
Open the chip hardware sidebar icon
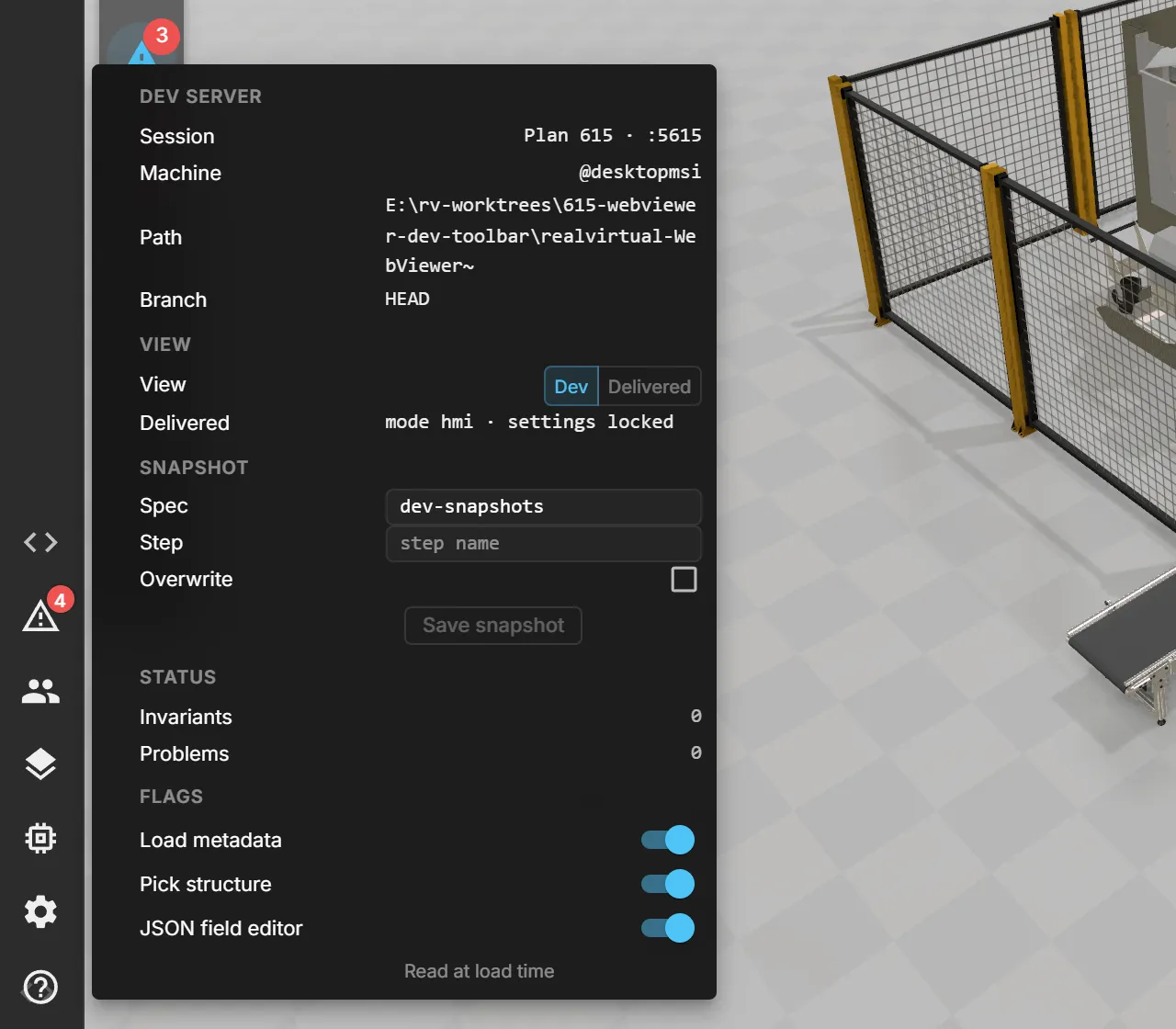coord(40,838)
